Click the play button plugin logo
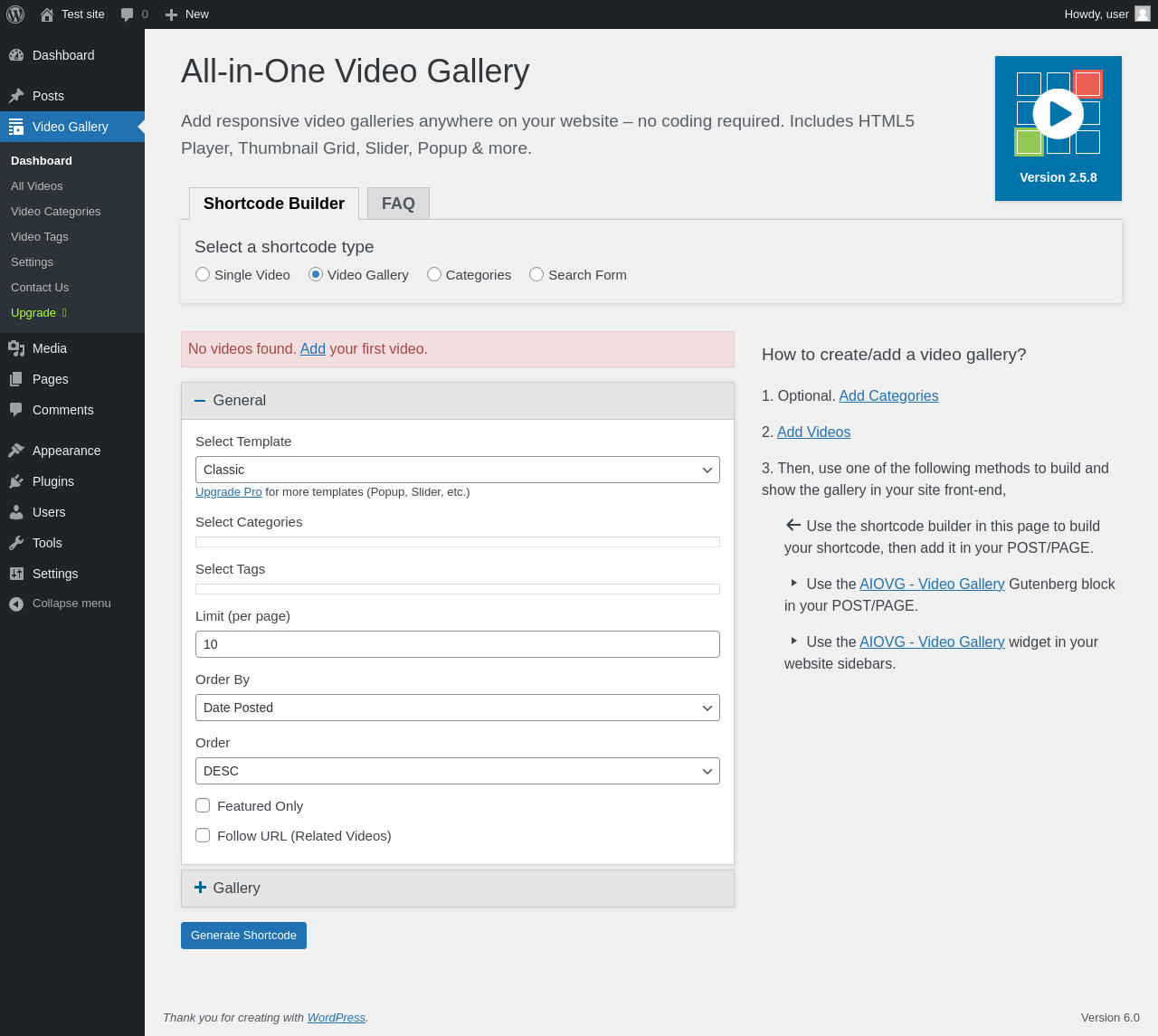The height and width of the screenshot is (1036, 1158). [1058, 114]
